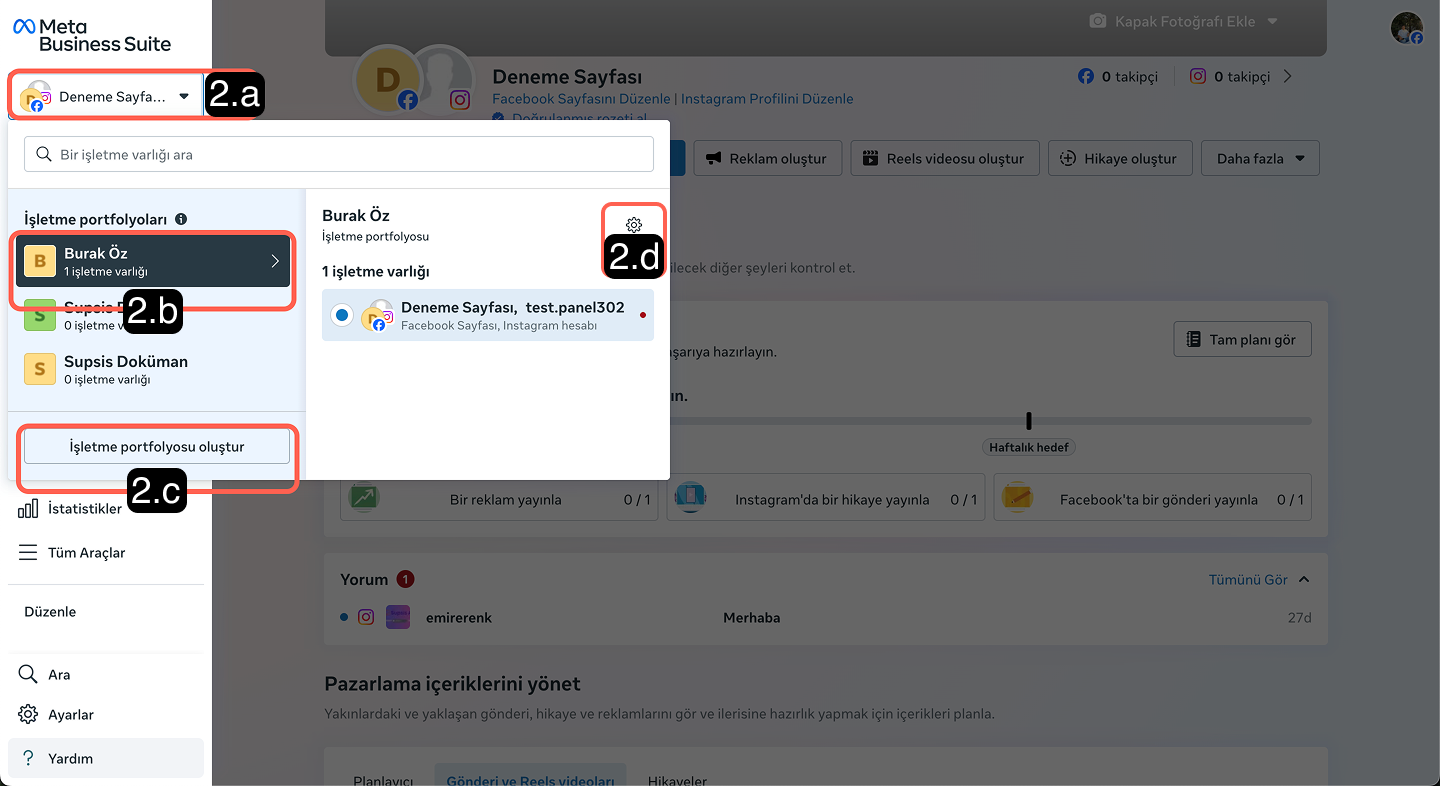The width and height of the screenshot is (1440, 786).
Task: Open Ayarlar from the sidebar
Action: click(70, 715)
